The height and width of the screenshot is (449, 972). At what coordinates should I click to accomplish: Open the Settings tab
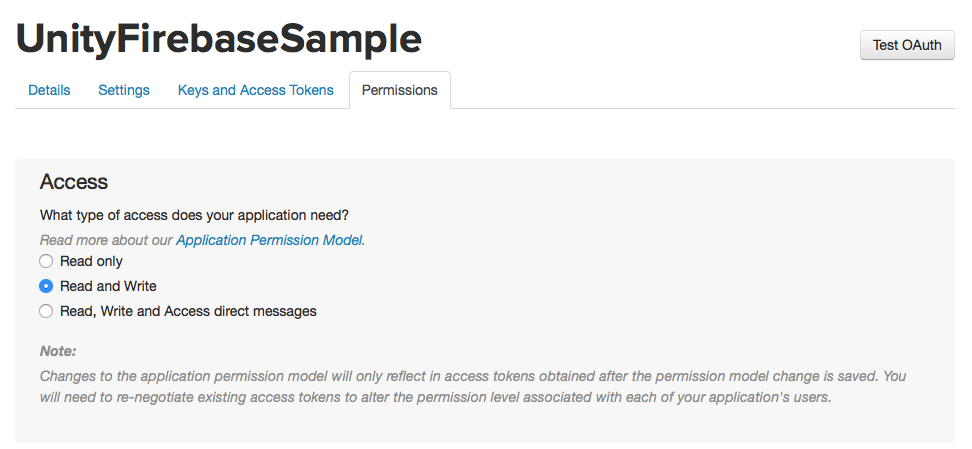(x=124, y=90)
